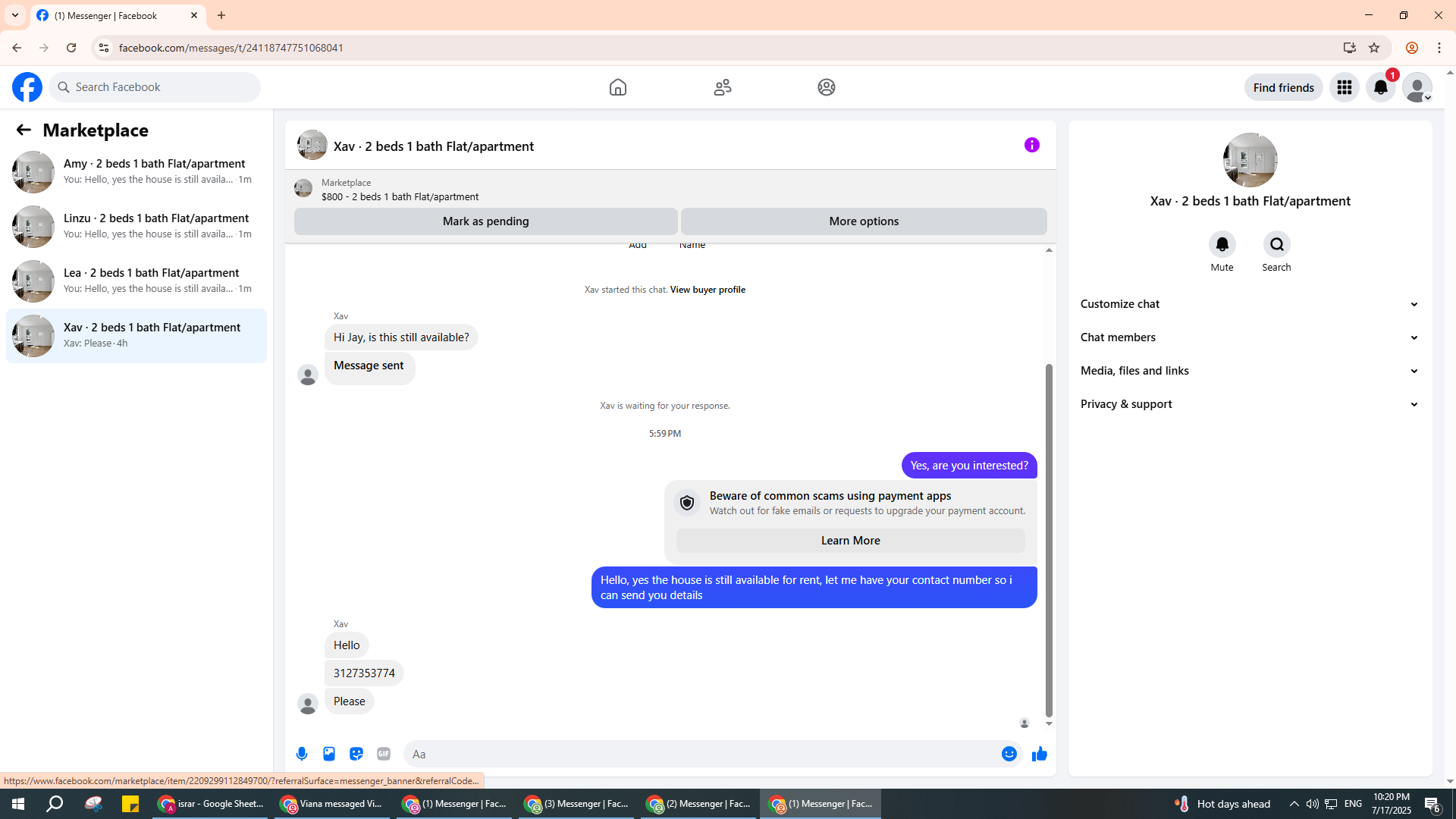Open Amy's 2 beds 1 bath chat

pos(136,171)
